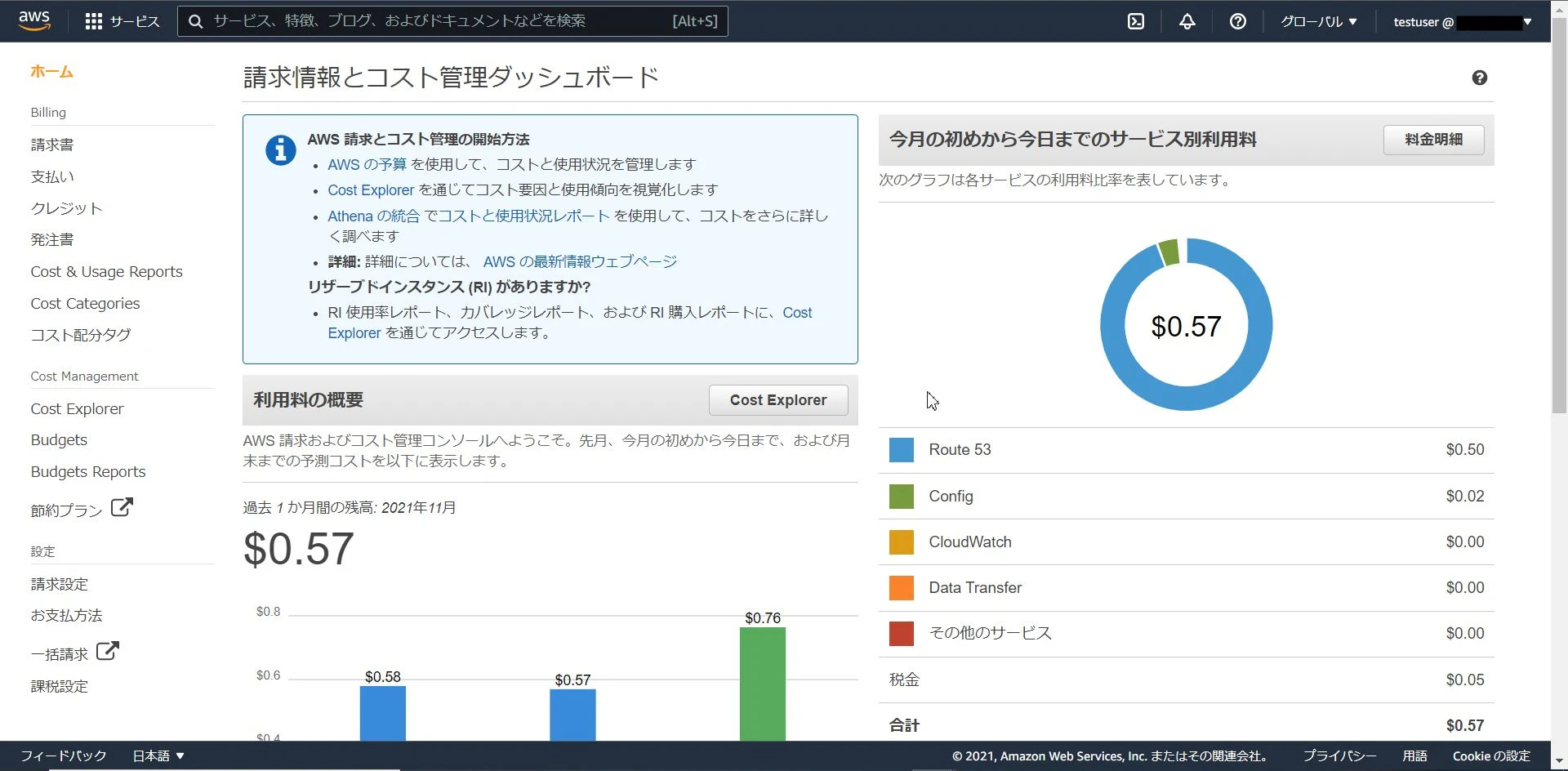Open the コストと使用状況レポート link
Image resolution: width=1568 pixels, height=771 pixels.
pos(524,216)
